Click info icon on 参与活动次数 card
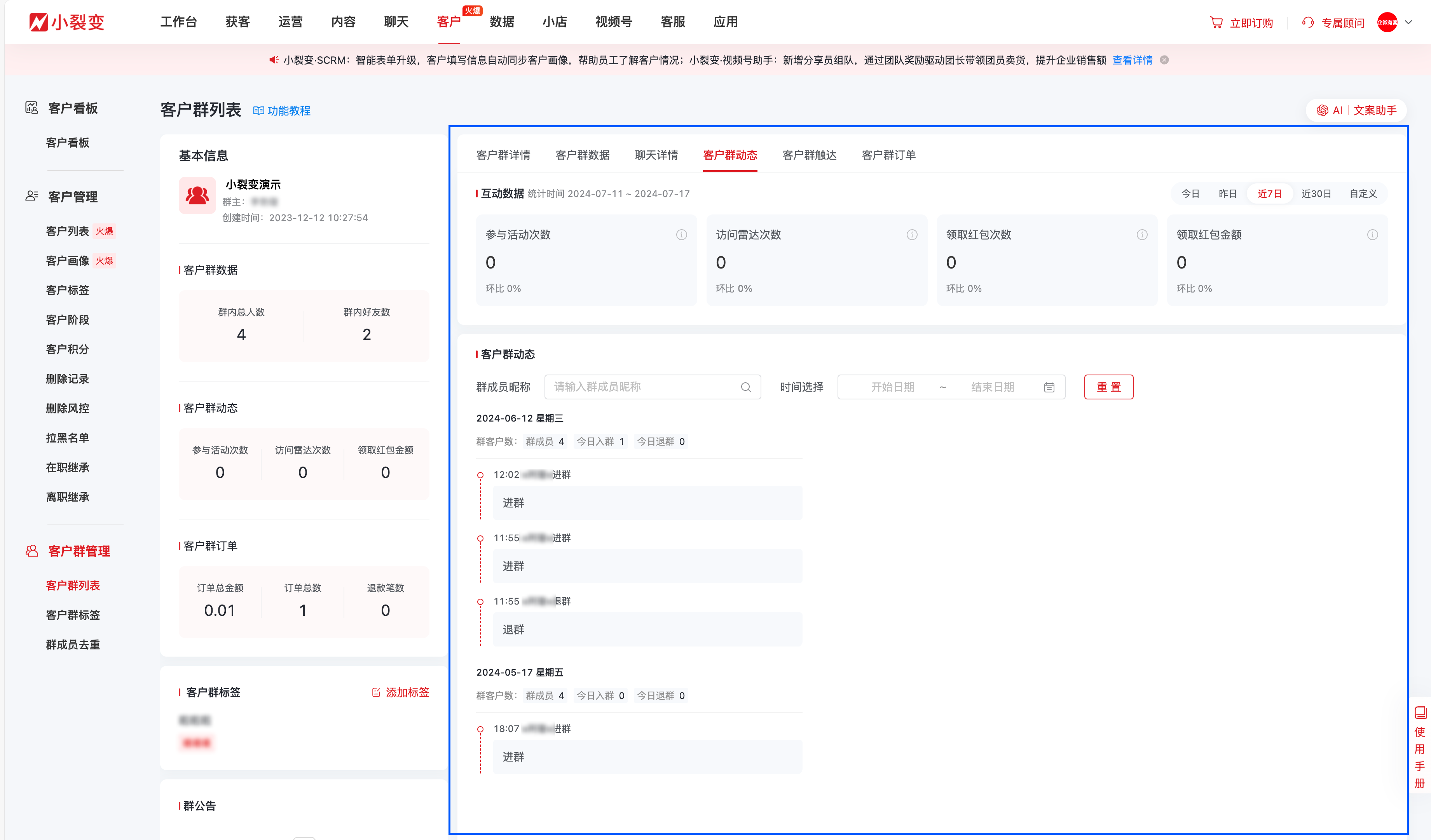This screenshot has width=1431, height=840. [681, 234]
